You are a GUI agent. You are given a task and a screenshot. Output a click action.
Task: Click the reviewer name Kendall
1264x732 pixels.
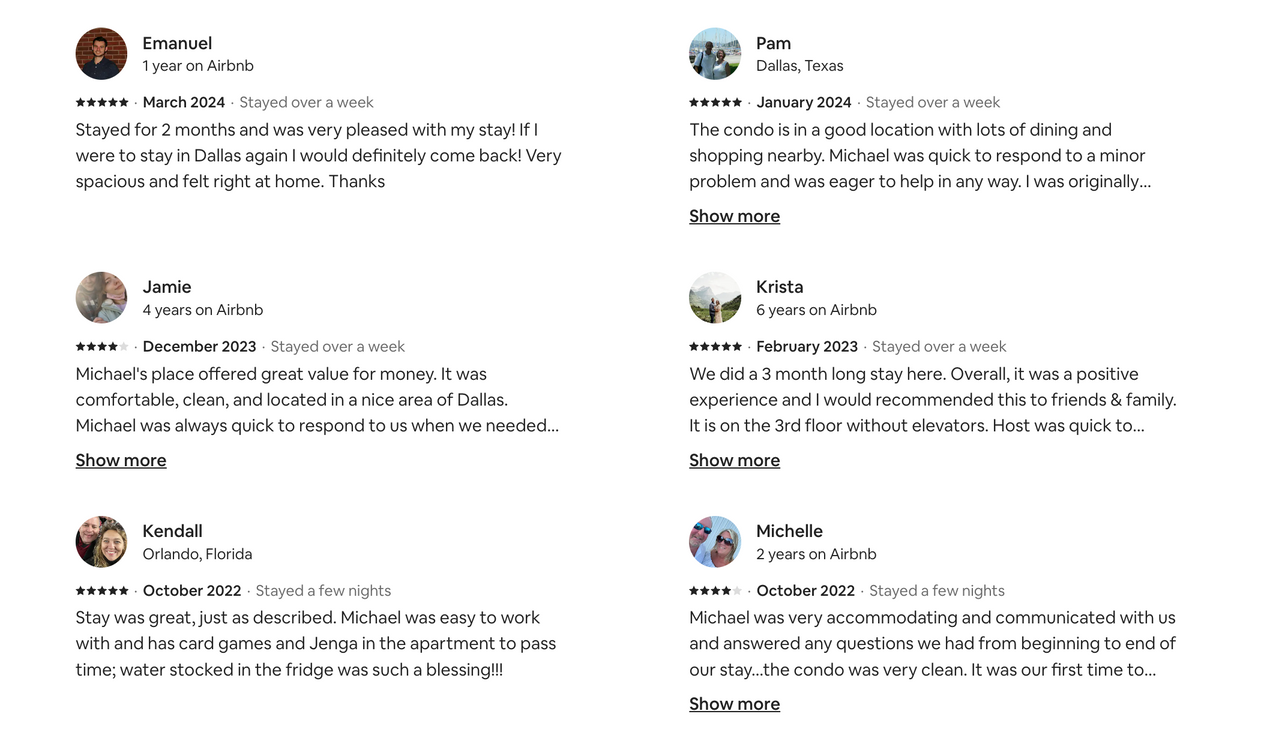pos(172,531)
